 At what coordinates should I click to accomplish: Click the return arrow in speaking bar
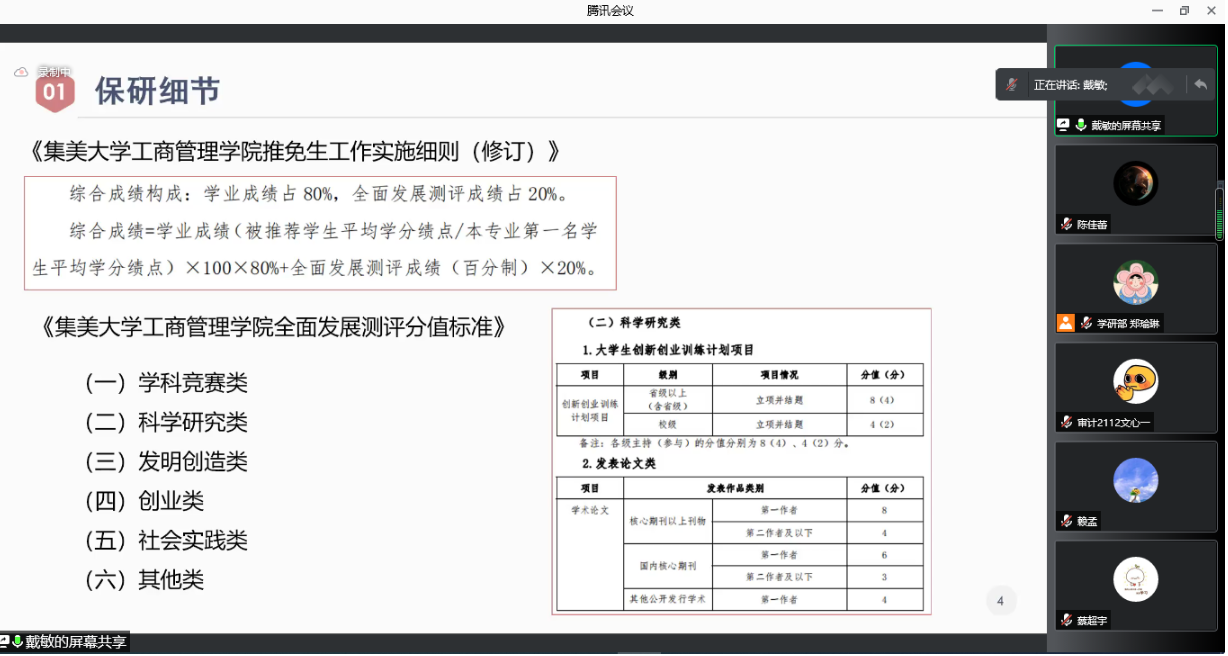[1200, 85]
